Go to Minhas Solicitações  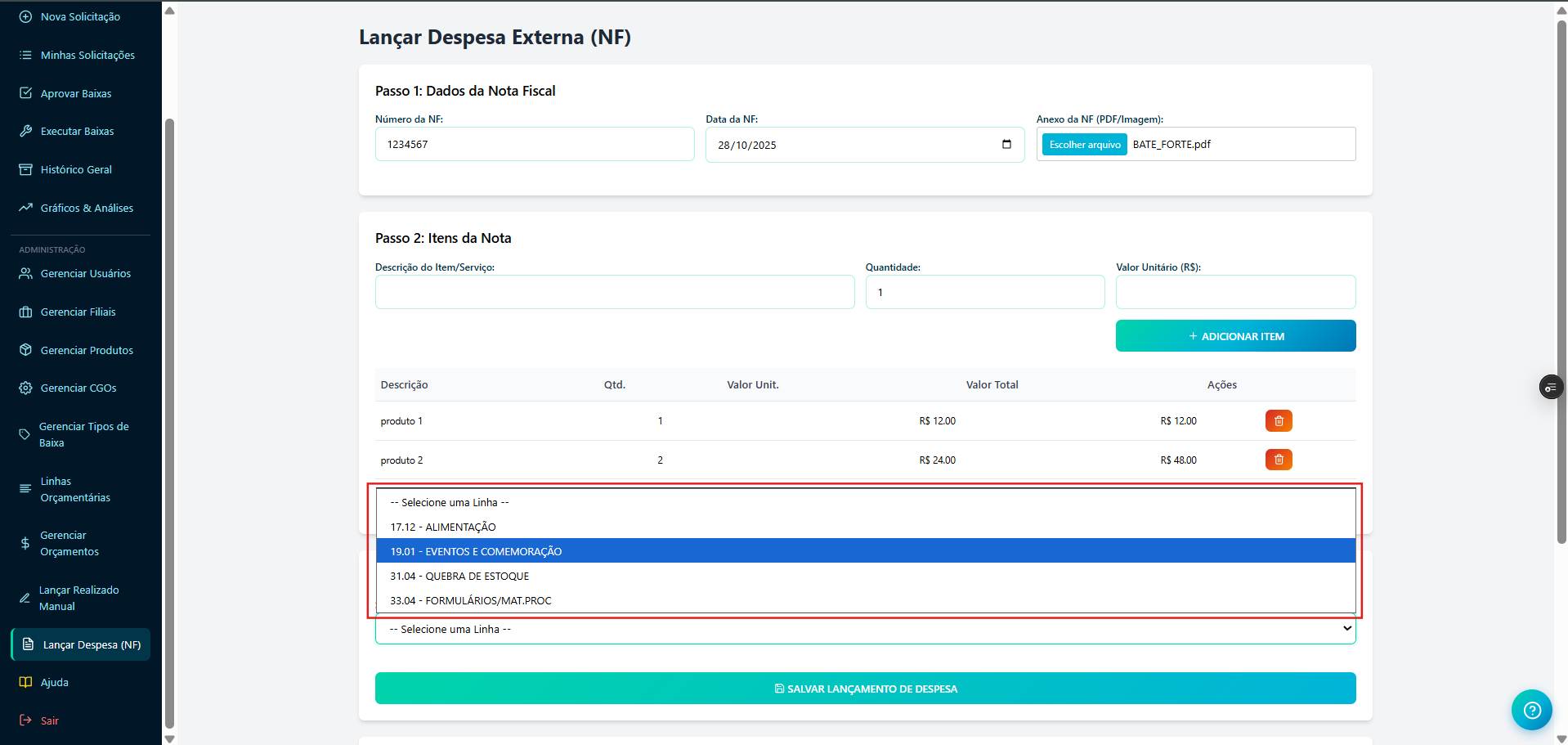[x=87, y=56]
